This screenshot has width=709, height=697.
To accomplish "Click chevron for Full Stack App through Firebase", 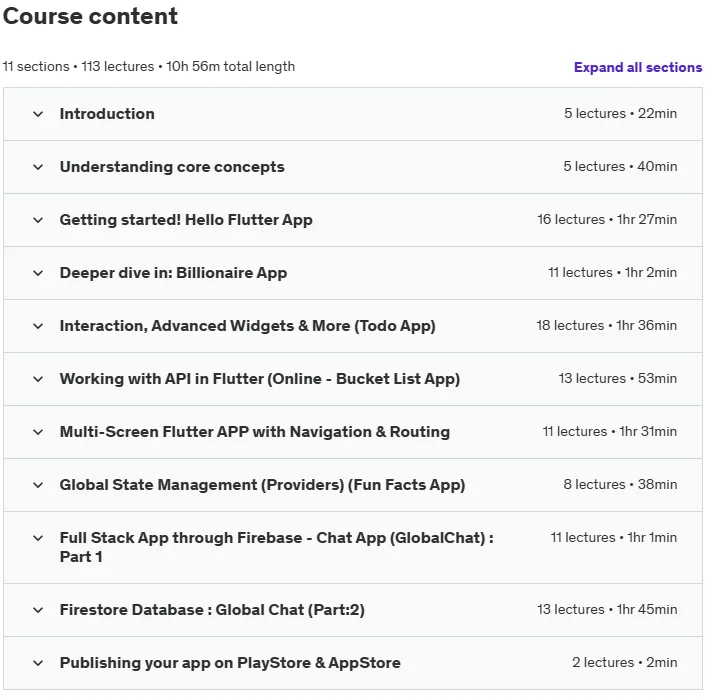I will [38, 538].
